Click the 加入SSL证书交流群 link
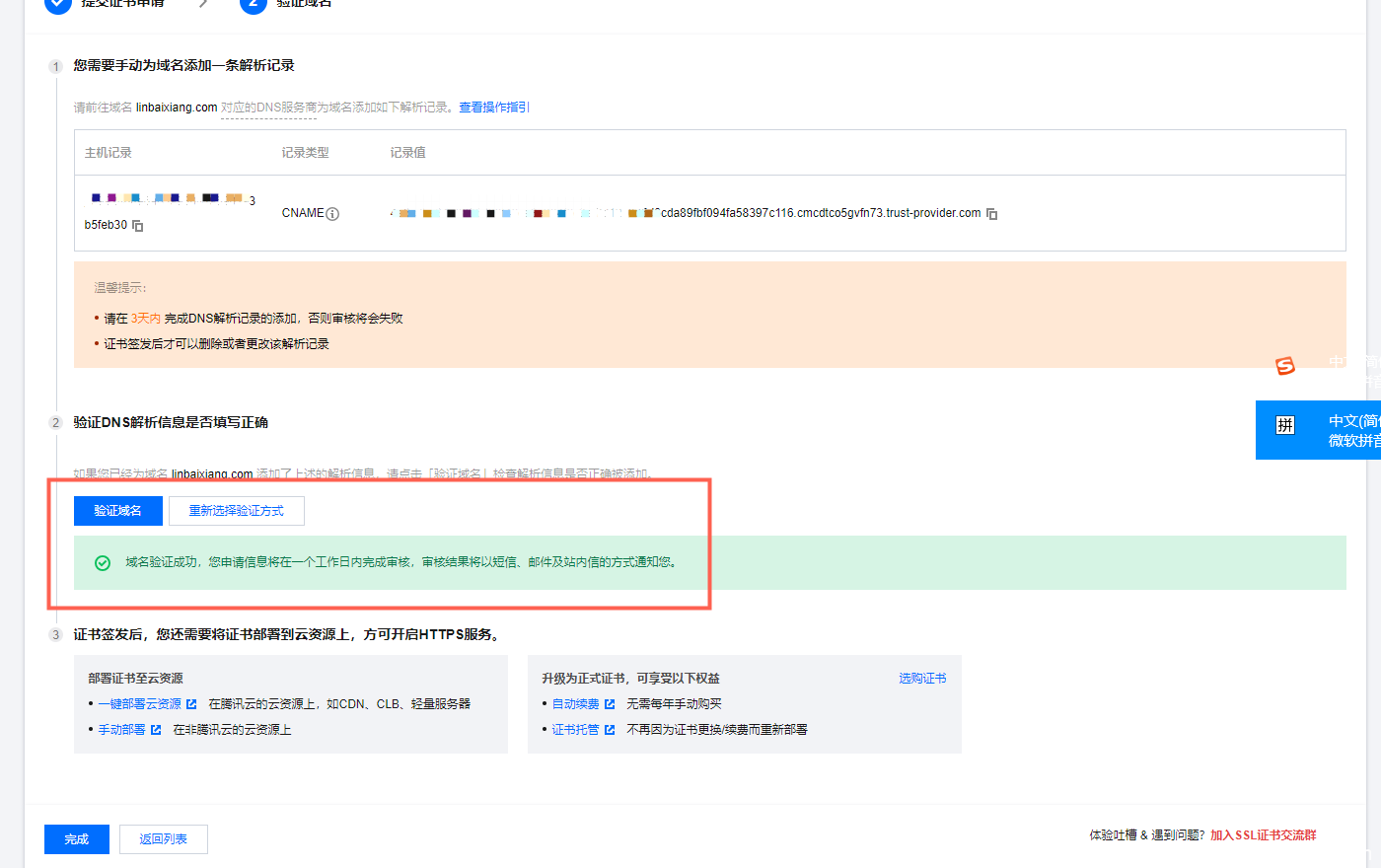1381x868 pixels. (1264, 835)
